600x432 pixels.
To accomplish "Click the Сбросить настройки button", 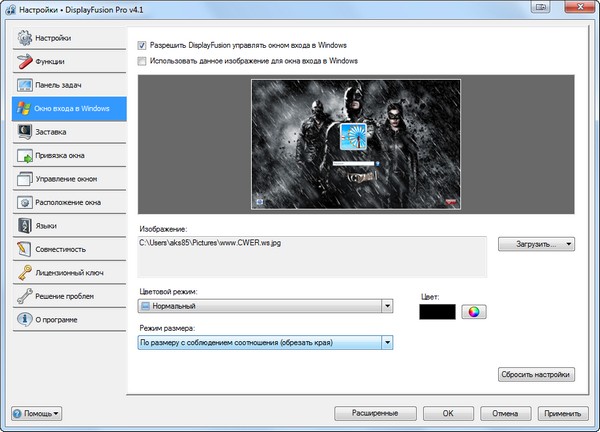I will click(536, 375).
